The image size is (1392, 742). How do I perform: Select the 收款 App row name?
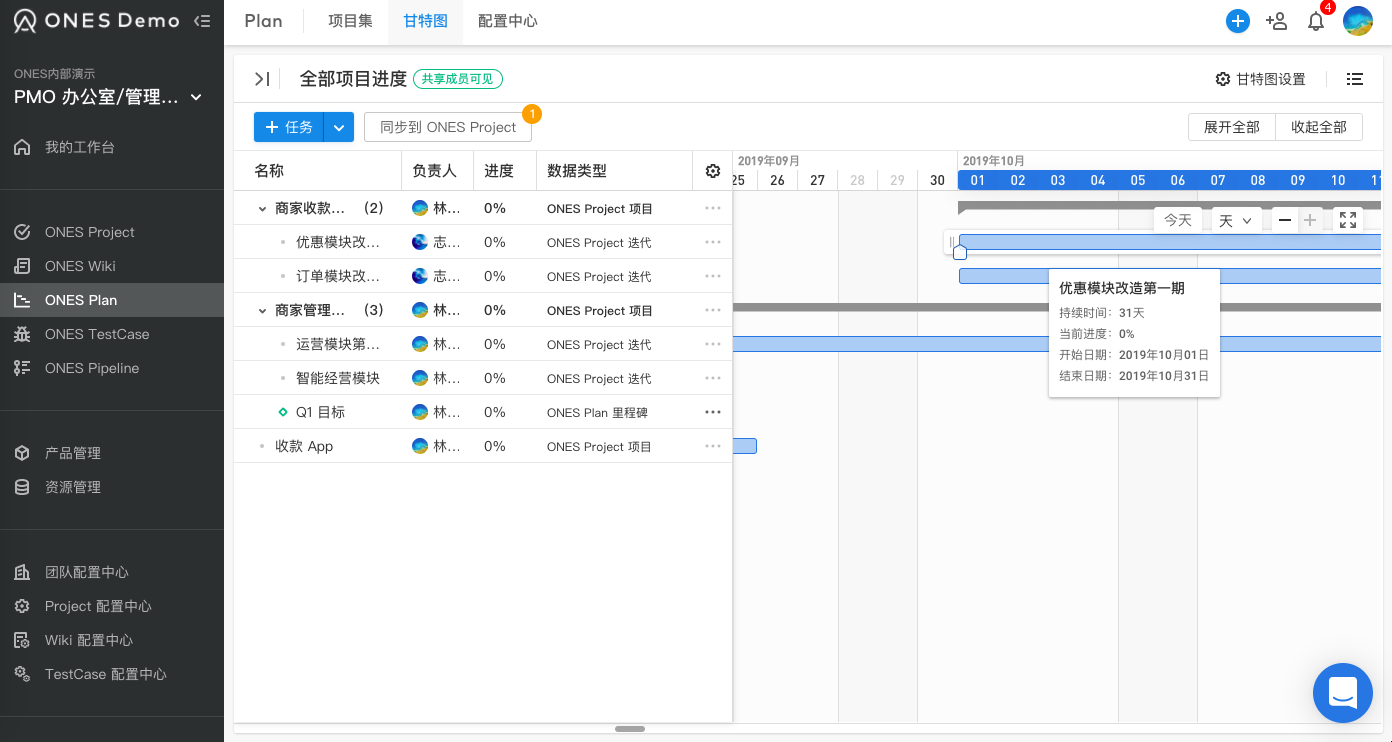point(304,446)
